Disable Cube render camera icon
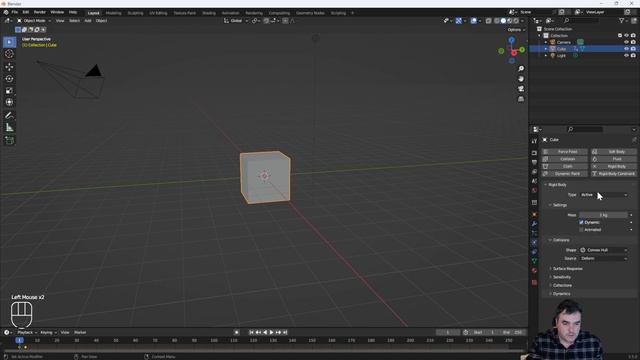This screenshot has height=360, width=640. [x=633, y=49]
